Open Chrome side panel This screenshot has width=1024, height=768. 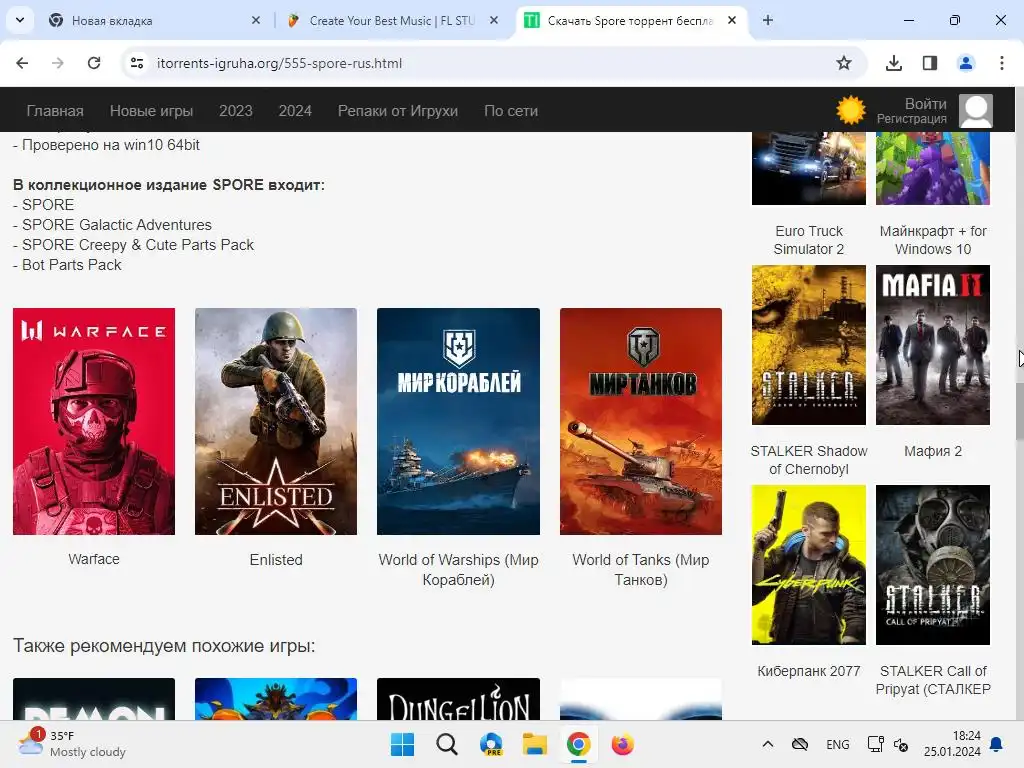pyautogui.click(x=930, y=63)
